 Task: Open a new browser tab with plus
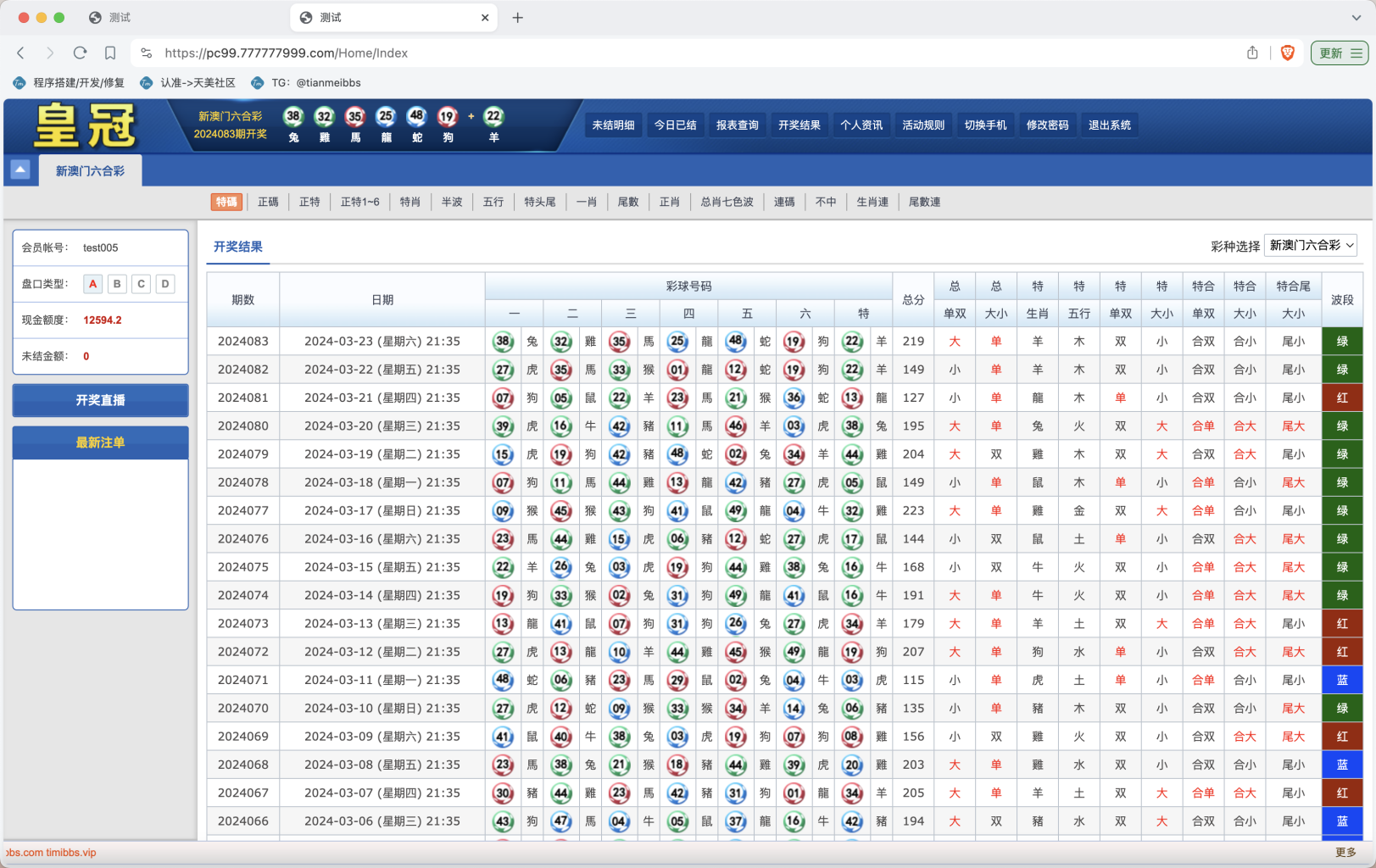517,18
